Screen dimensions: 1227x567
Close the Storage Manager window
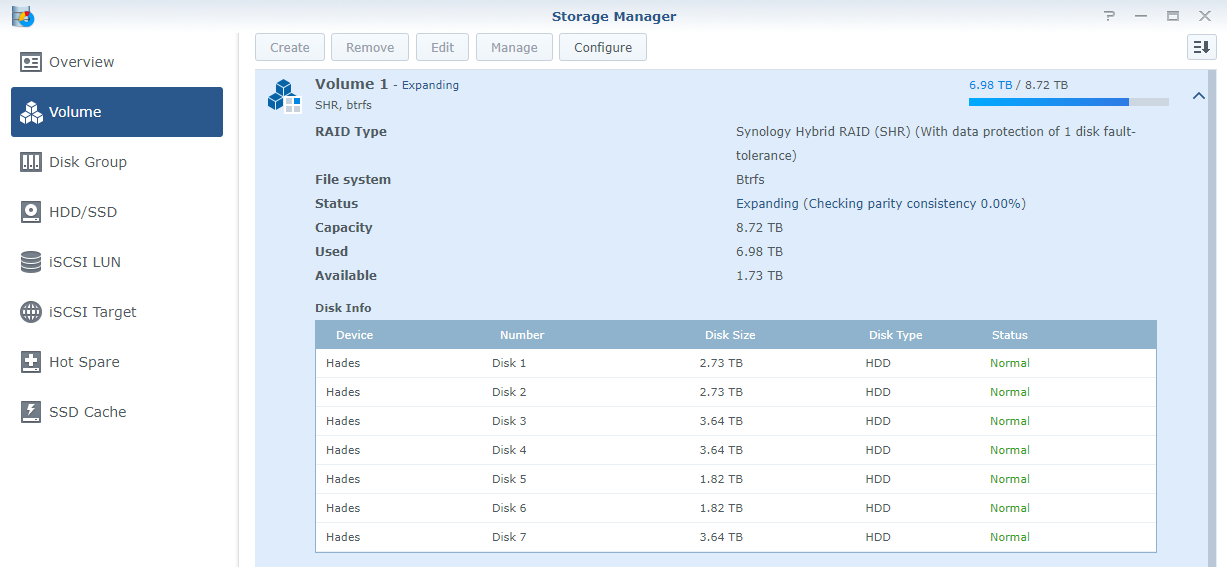(1204, 16)
